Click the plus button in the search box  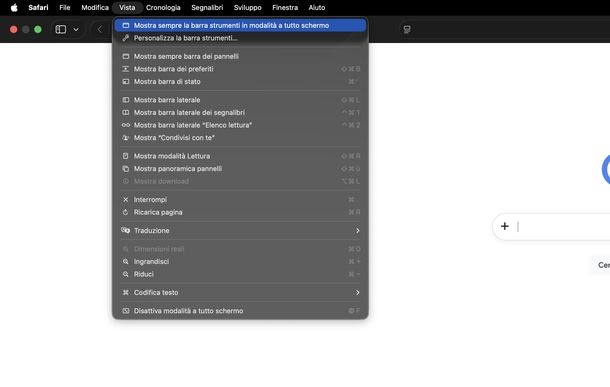[x=505, y=226]
